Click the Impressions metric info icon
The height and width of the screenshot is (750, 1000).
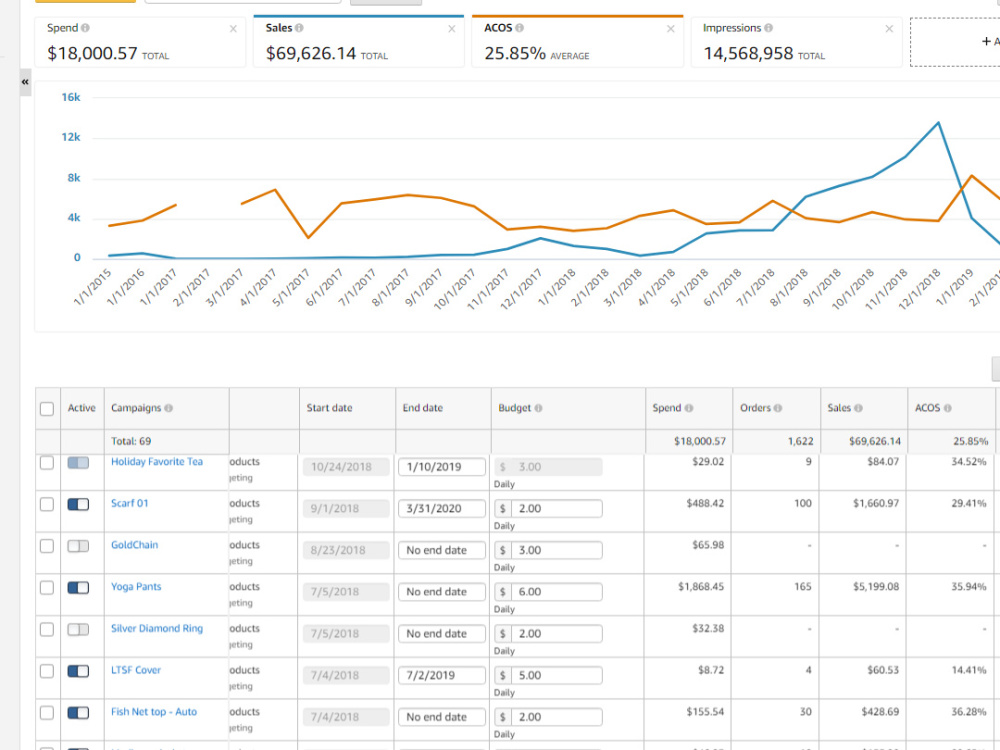click(768, 28)
